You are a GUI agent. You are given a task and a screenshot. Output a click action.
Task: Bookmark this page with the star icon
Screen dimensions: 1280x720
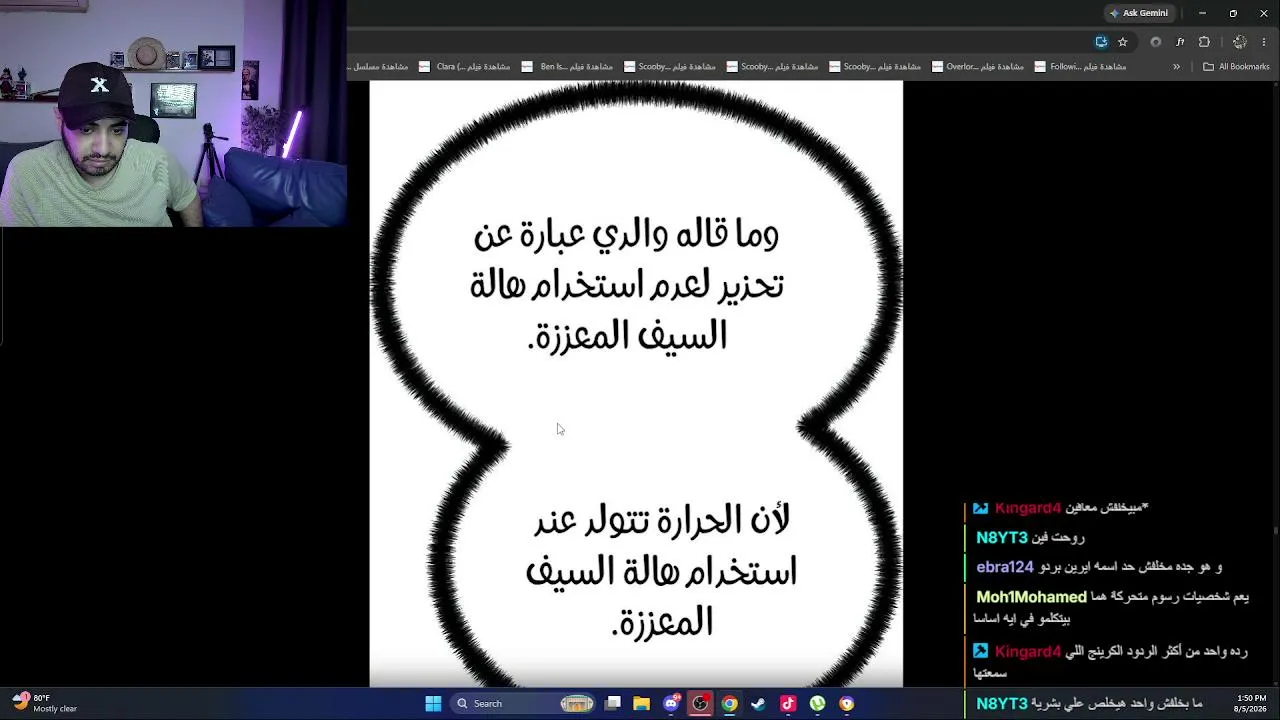click(1123, 42)
